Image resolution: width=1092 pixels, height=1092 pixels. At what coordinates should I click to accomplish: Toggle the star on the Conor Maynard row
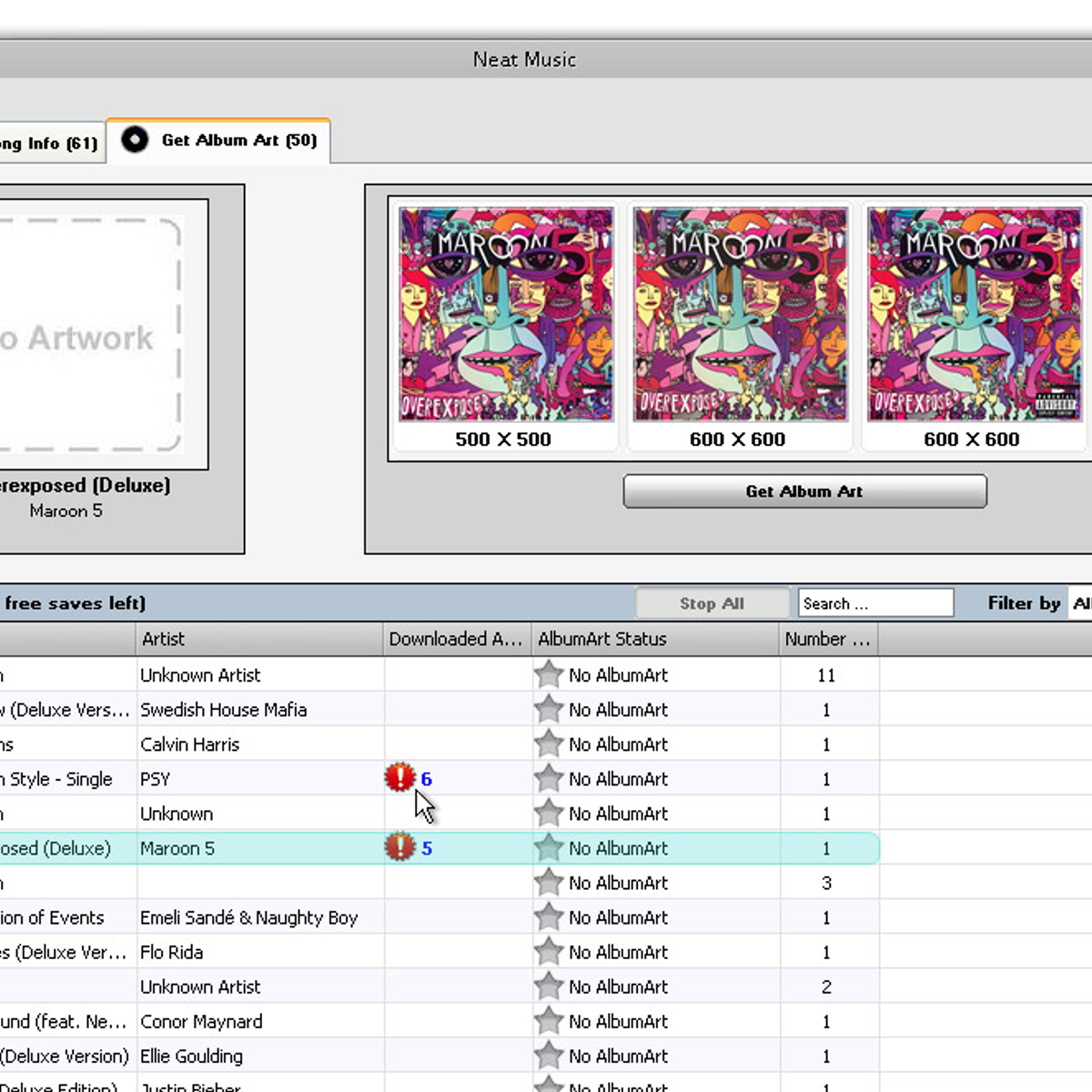coord(548,1021)
